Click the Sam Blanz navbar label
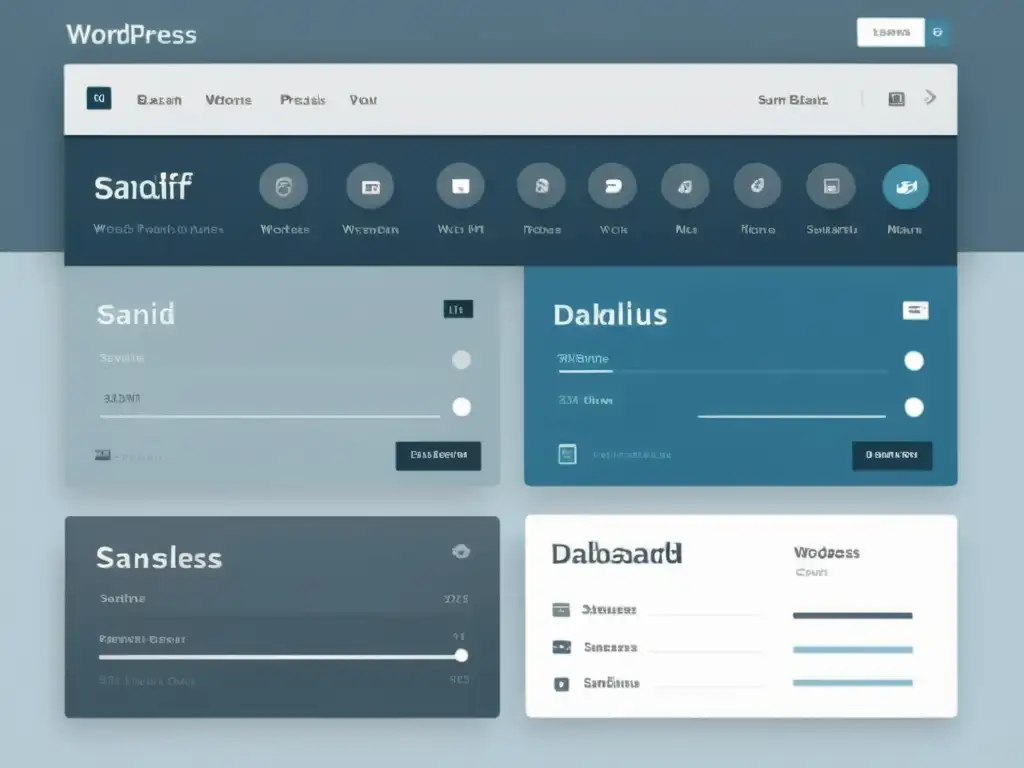This screenshot has height=768, width=1024. tap(792, 100)
